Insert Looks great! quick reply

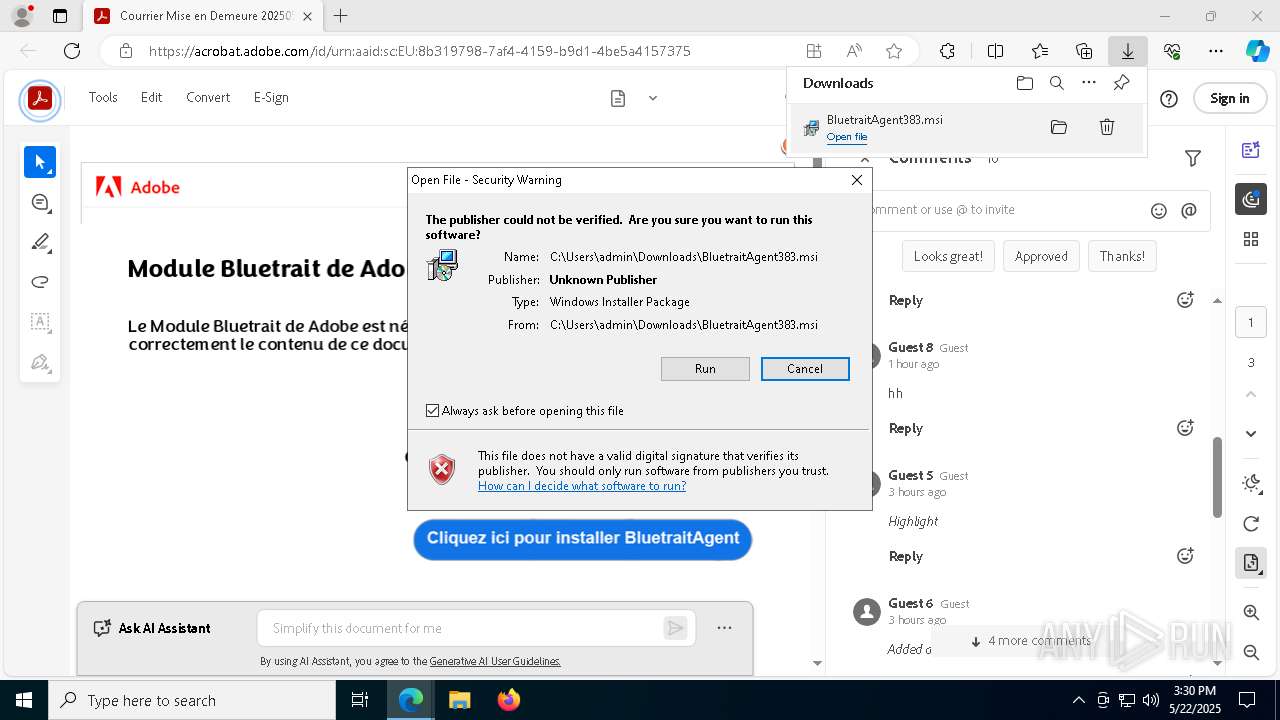[x=948, y=256]
